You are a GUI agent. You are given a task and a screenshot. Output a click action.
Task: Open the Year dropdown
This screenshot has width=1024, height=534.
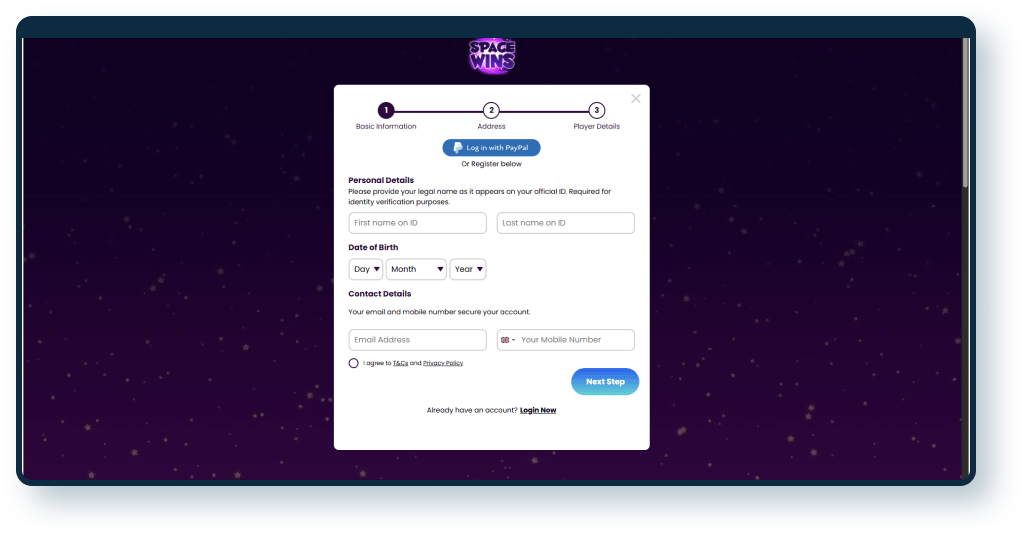point(468,269)
